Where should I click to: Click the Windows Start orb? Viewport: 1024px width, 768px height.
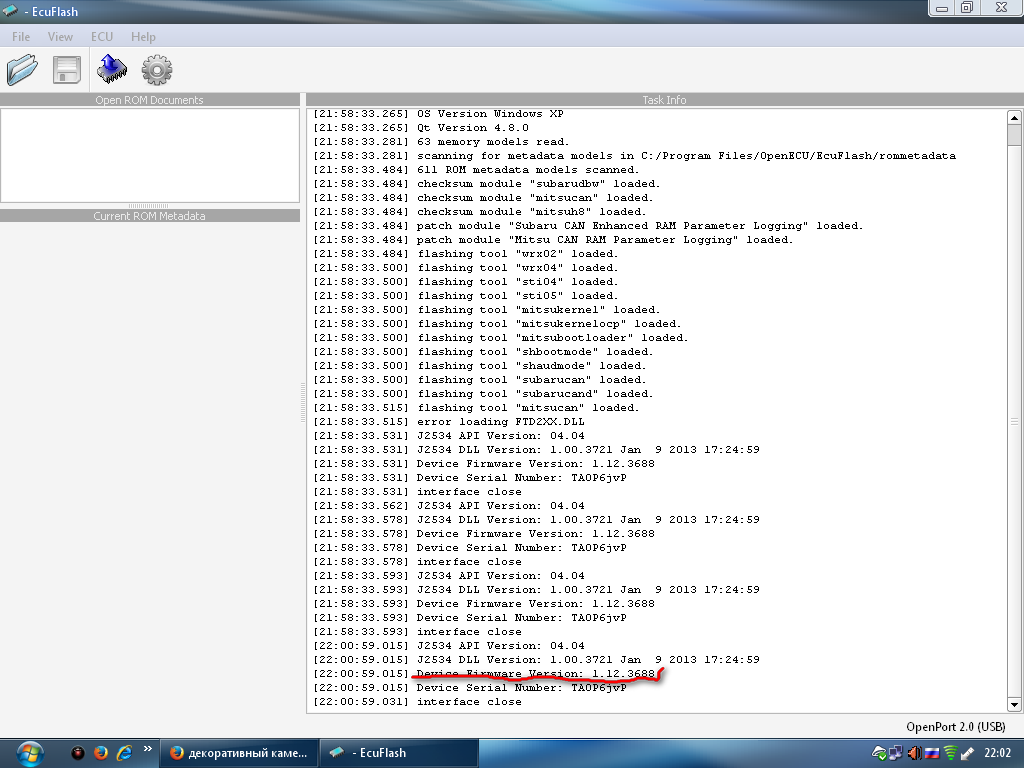click(x=29, y=754)
